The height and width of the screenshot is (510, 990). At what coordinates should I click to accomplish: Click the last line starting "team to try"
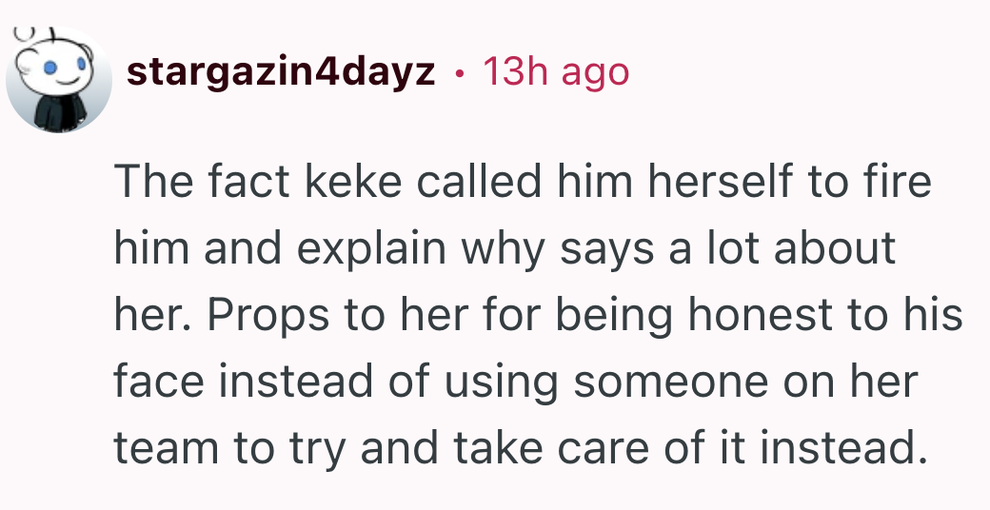pyautogui.click(x=516, y=448)
